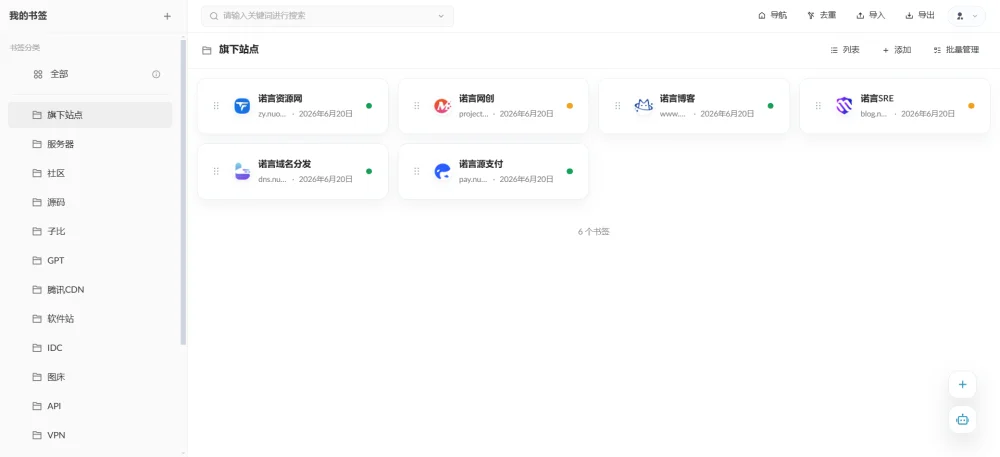Open the 腾讯CDN folder
Screen dimensions: 1000x457
coord(90,290)
